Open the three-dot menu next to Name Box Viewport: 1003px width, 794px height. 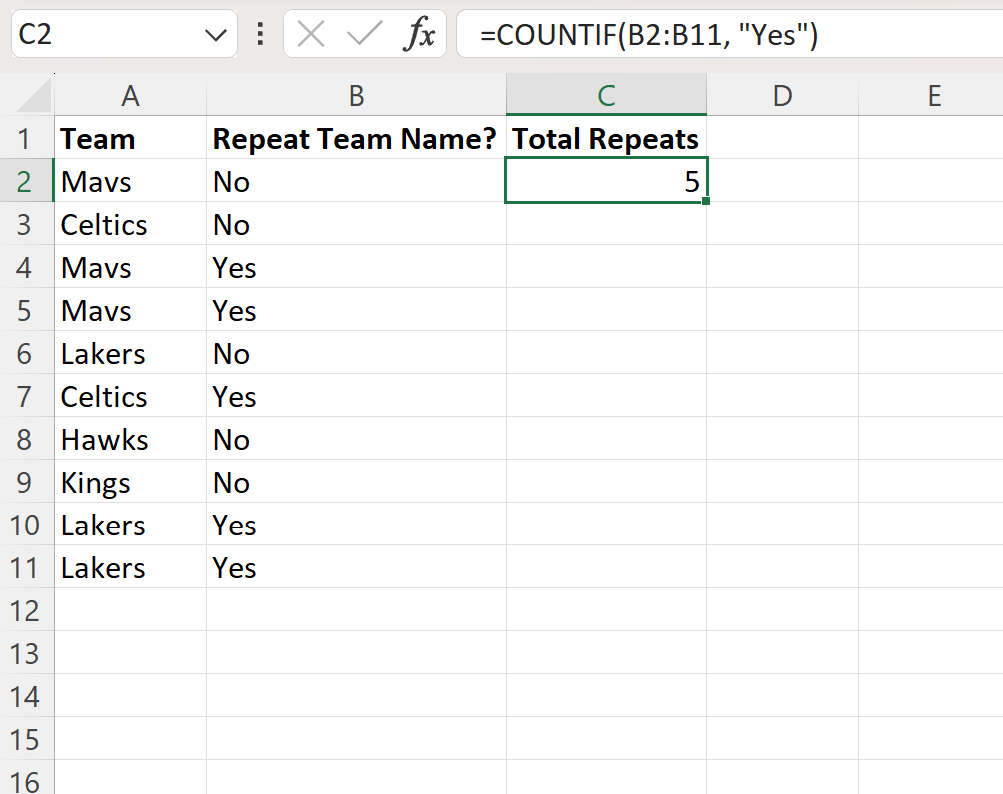(x=259, y=34)
